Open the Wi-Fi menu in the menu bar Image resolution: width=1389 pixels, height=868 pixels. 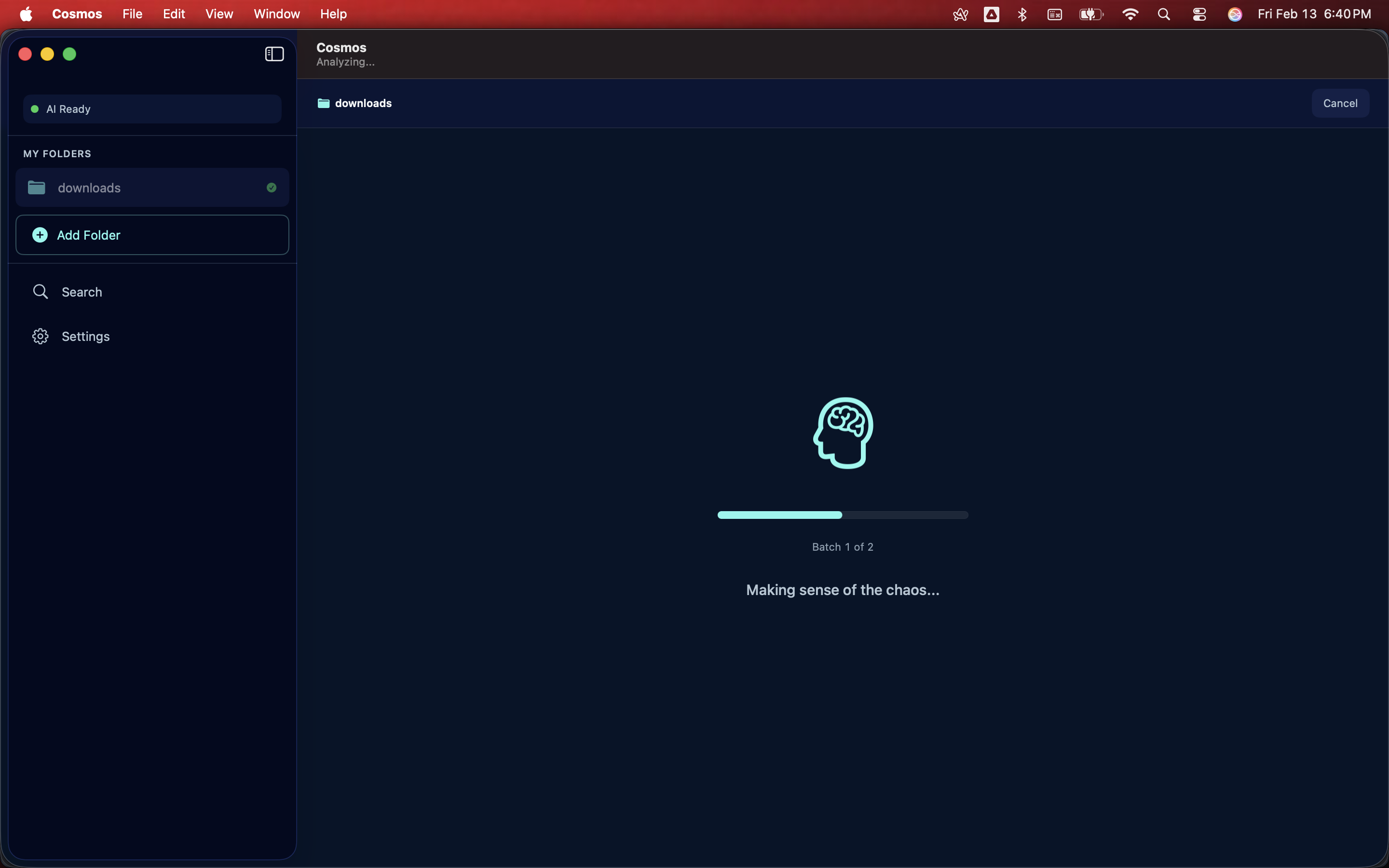pyautogui.click(x=1129, y=14)
